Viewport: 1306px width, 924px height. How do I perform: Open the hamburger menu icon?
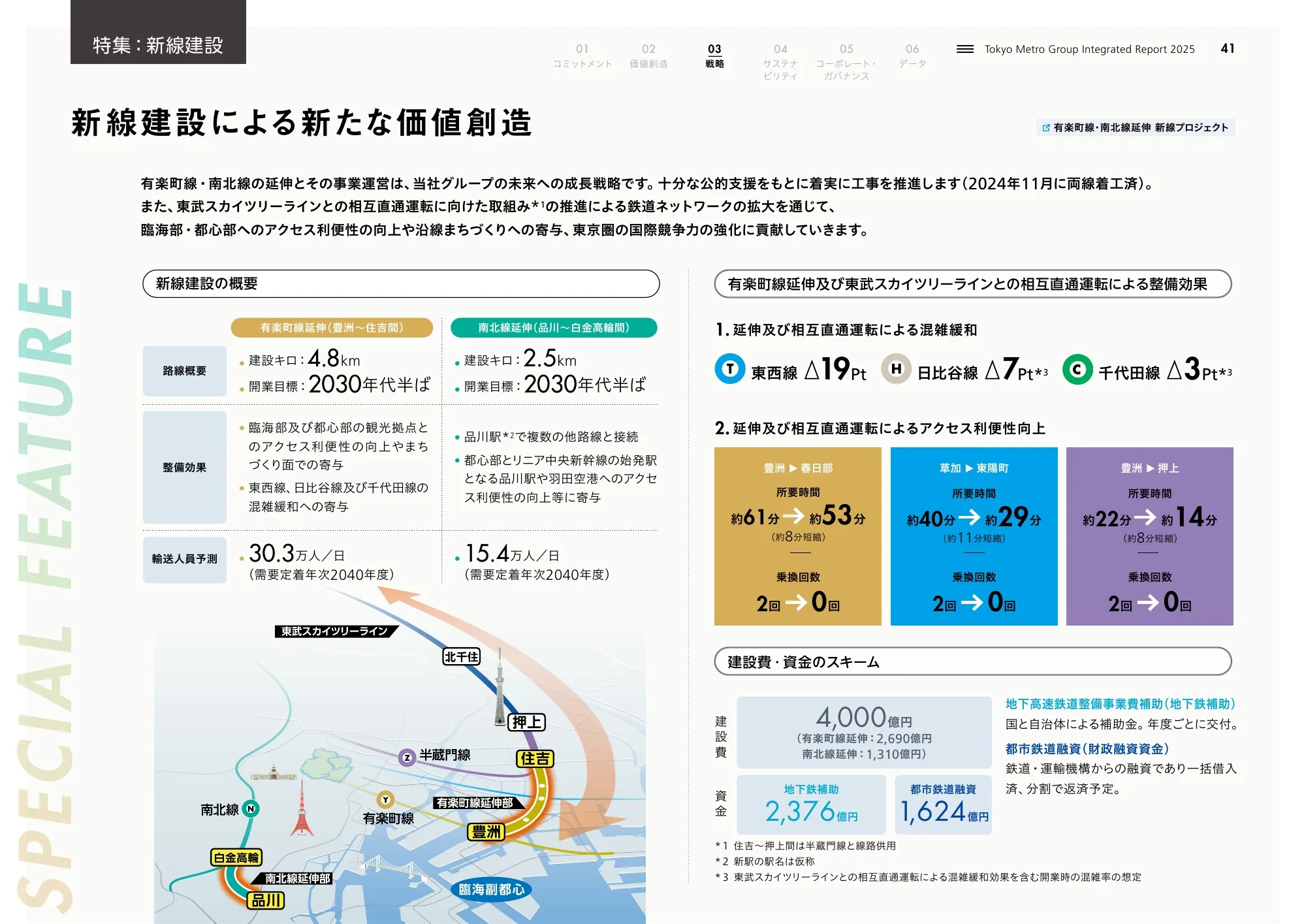point(964,49)
